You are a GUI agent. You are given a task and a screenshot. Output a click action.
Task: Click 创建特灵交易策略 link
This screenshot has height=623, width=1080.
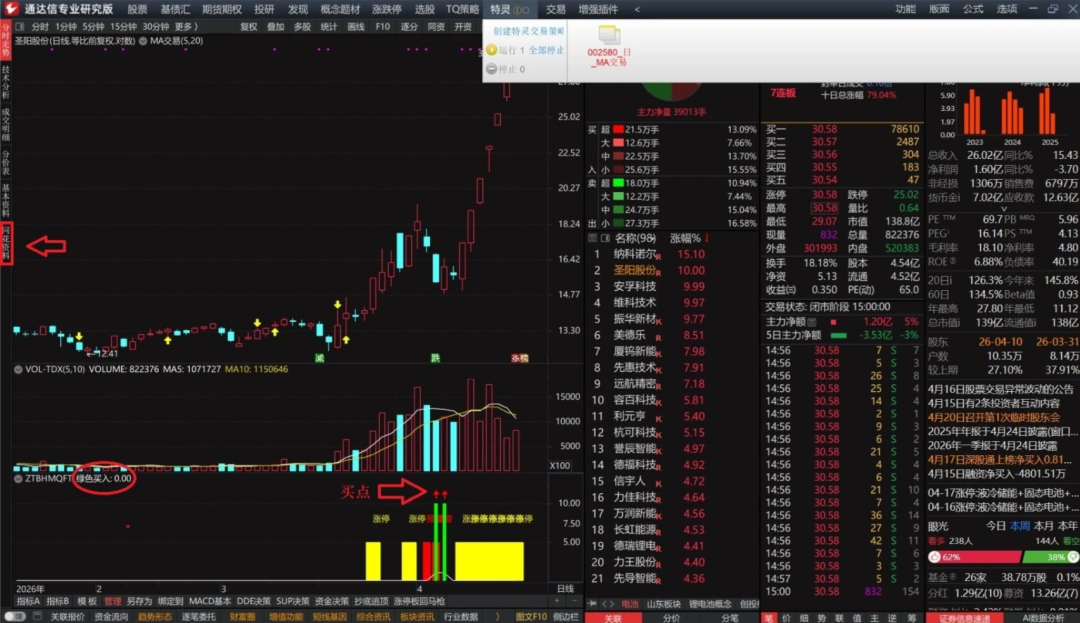528,31
